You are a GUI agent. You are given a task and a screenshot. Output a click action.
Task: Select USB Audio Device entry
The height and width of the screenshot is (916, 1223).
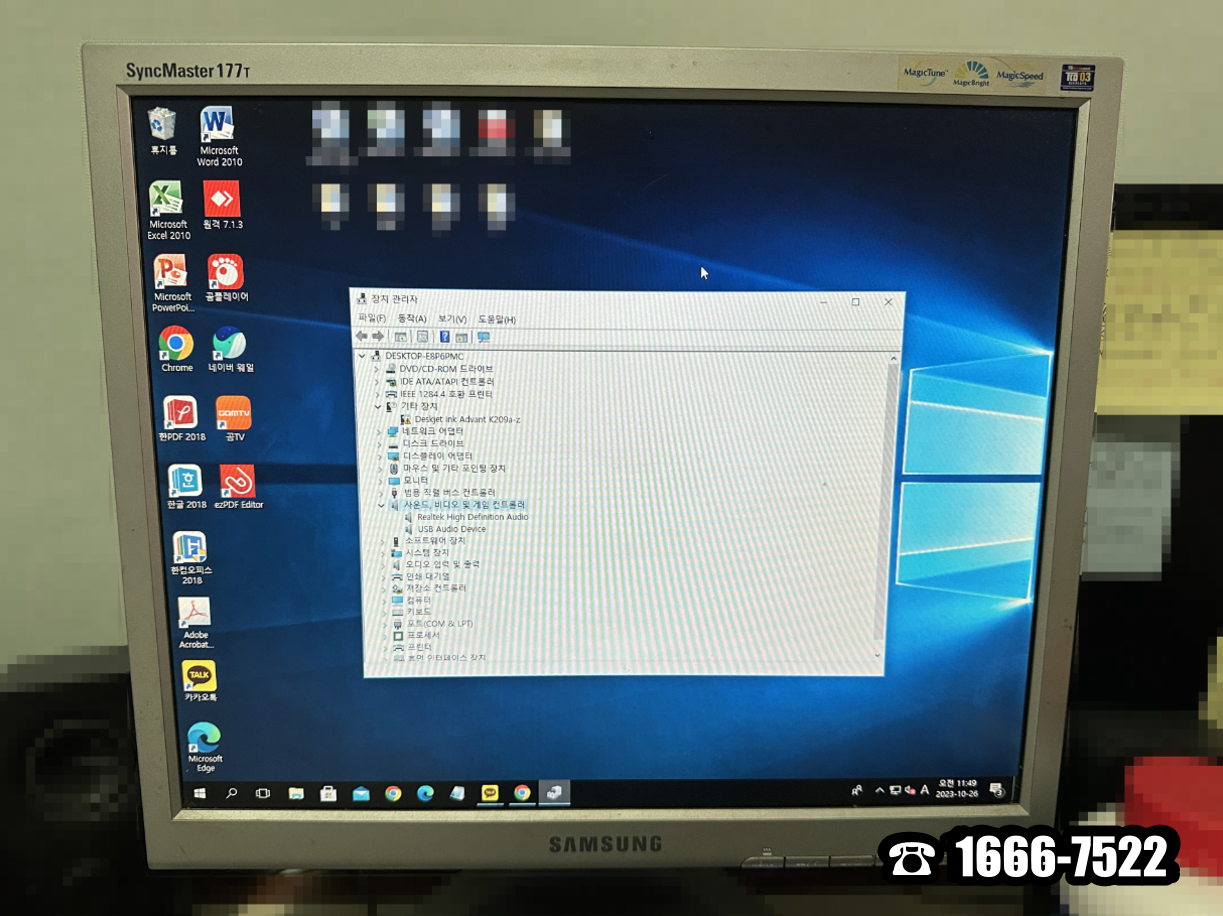pyautogui.click(x=445, y=529)
